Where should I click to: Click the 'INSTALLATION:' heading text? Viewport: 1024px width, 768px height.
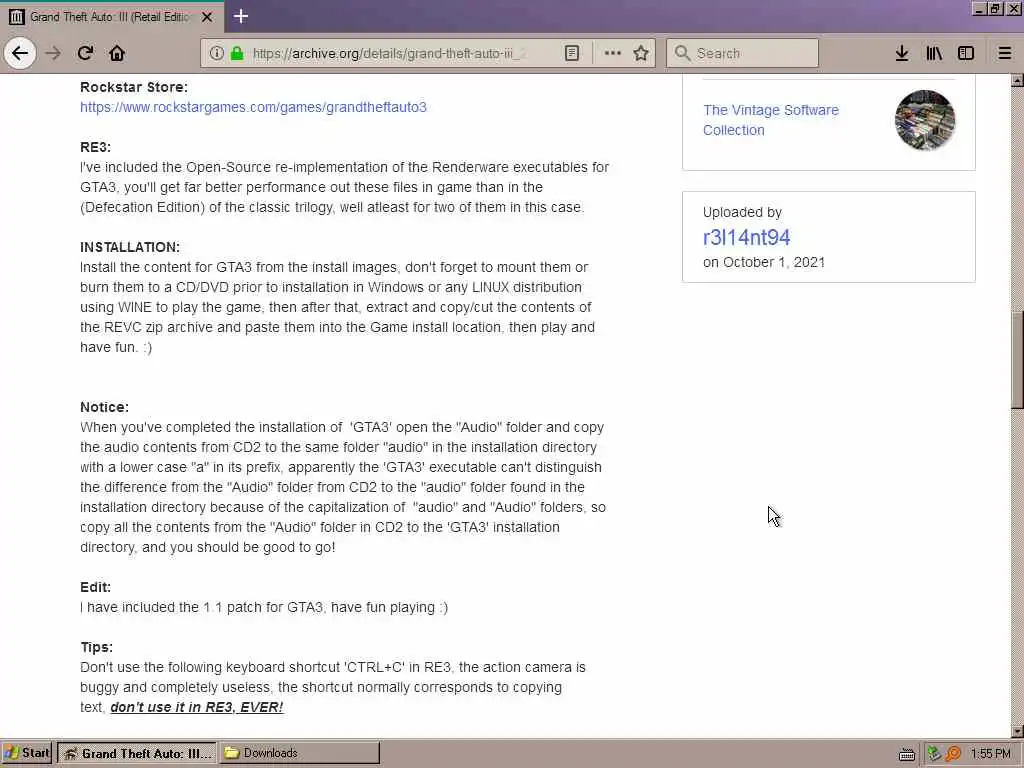(129, 248)
